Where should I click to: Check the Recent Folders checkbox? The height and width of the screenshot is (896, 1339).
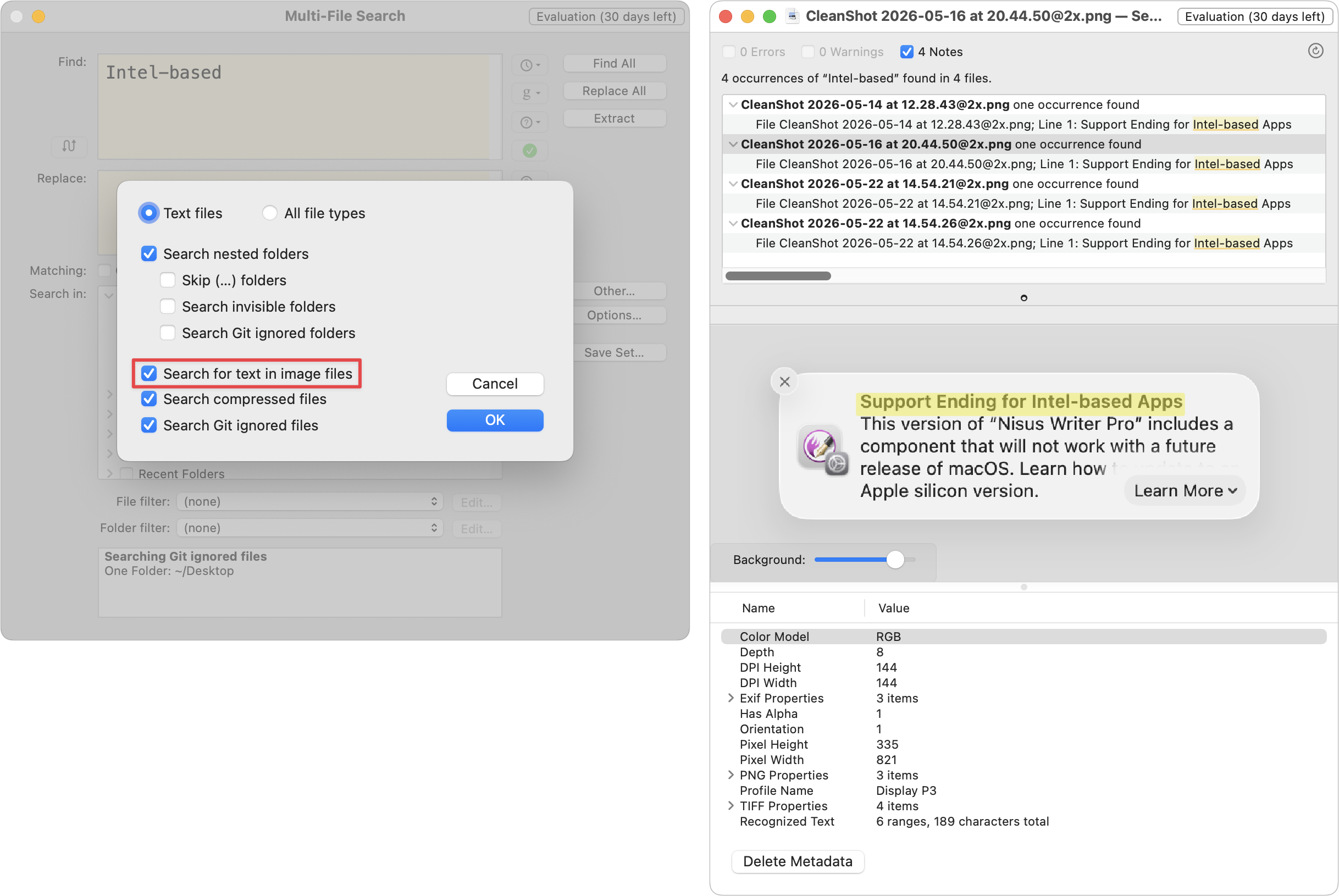tap(127, 474)
